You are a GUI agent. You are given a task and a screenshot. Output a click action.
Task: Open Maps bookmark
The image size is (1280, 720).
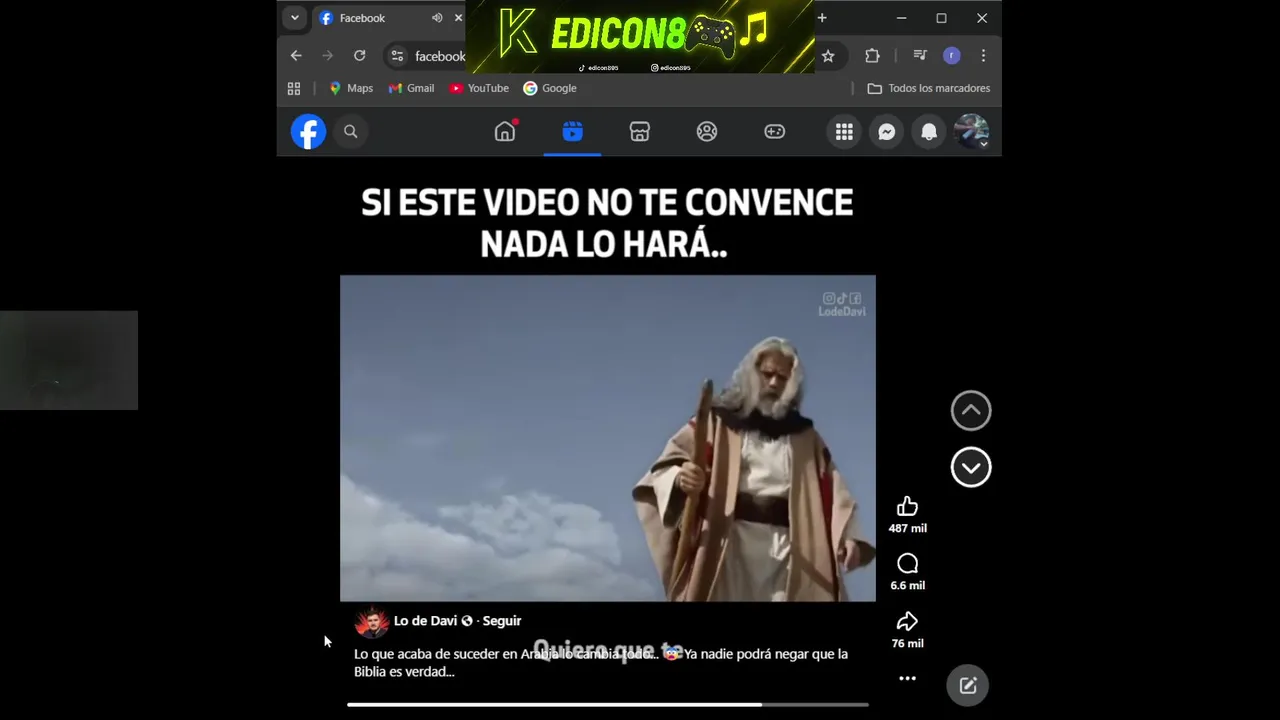coord(350,88)
